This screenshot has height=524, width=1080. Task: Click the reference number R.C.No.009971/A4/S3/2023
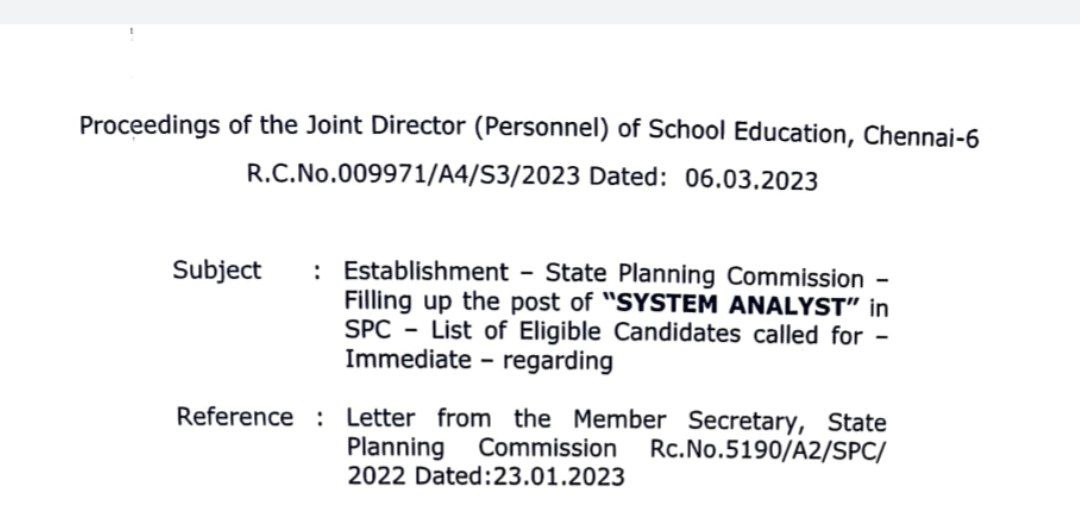413,176
